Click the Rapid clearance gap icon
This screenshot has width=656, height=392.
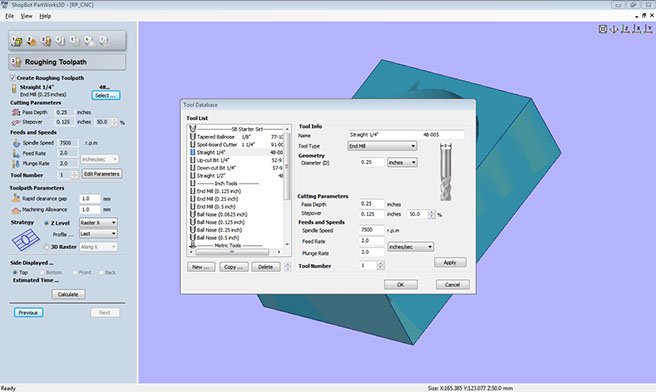coord(16,198)
